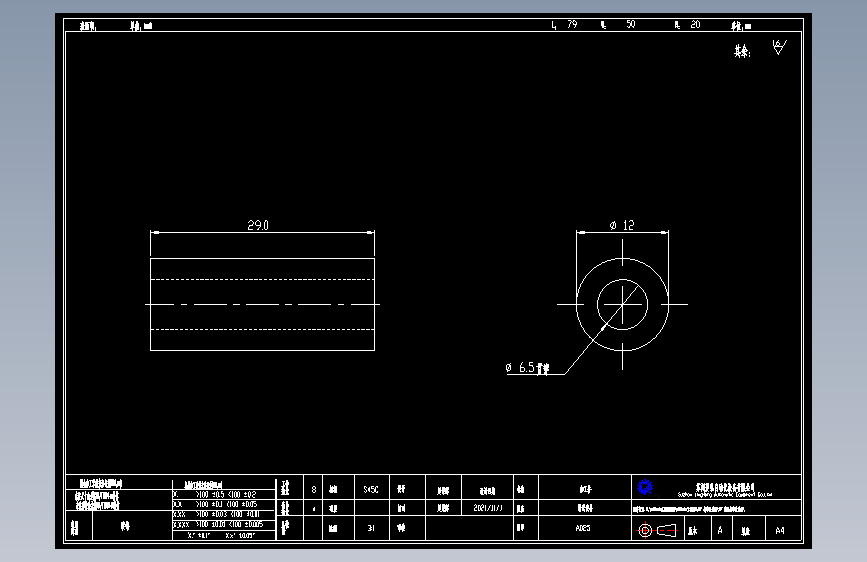This screenshot has height=562, width=867.
Task: Click the S45C material cell
Action: [372, 490]
